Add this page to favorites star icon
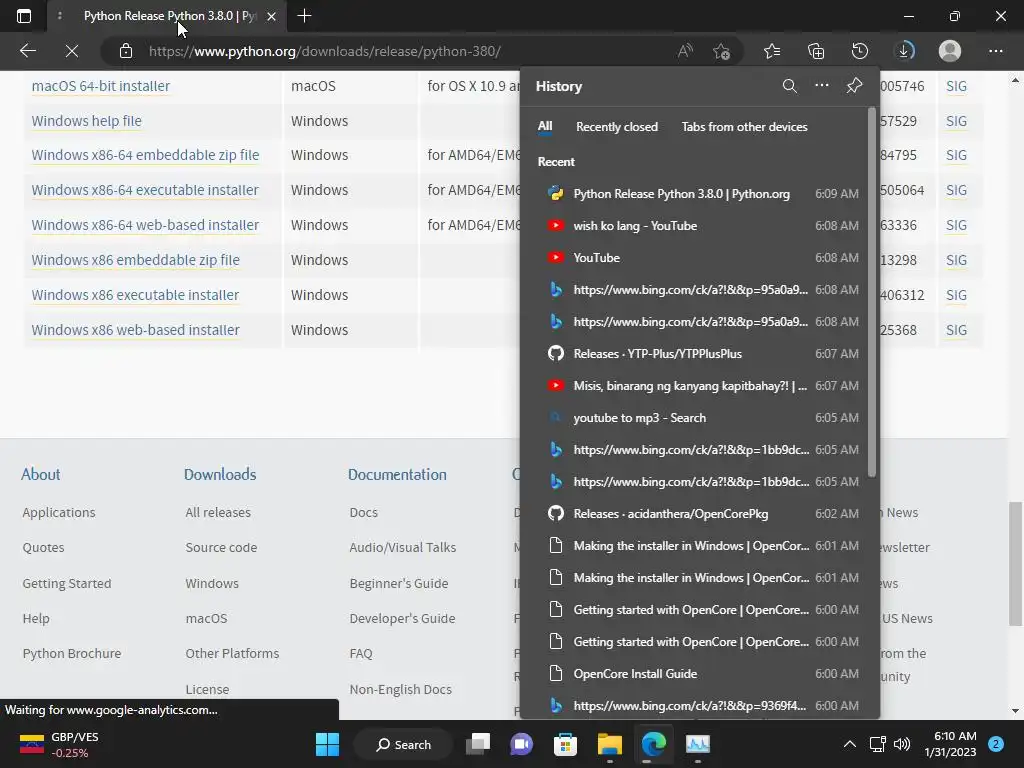The image size is (1024, 768). point(722,51)
